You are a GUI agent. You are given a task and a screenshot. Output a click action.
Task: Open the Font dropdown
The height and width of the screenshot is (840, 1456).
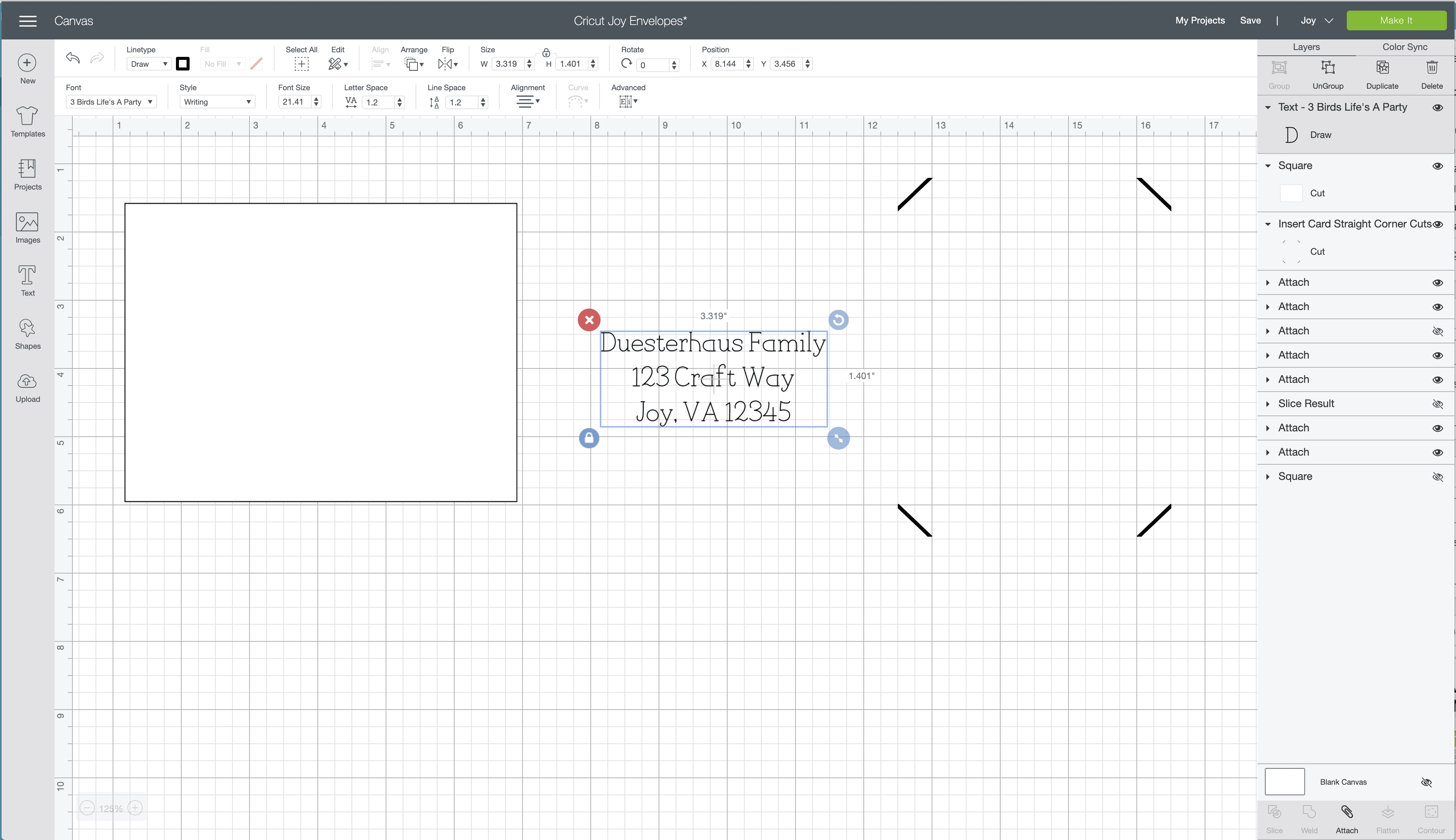coord(111,102)
